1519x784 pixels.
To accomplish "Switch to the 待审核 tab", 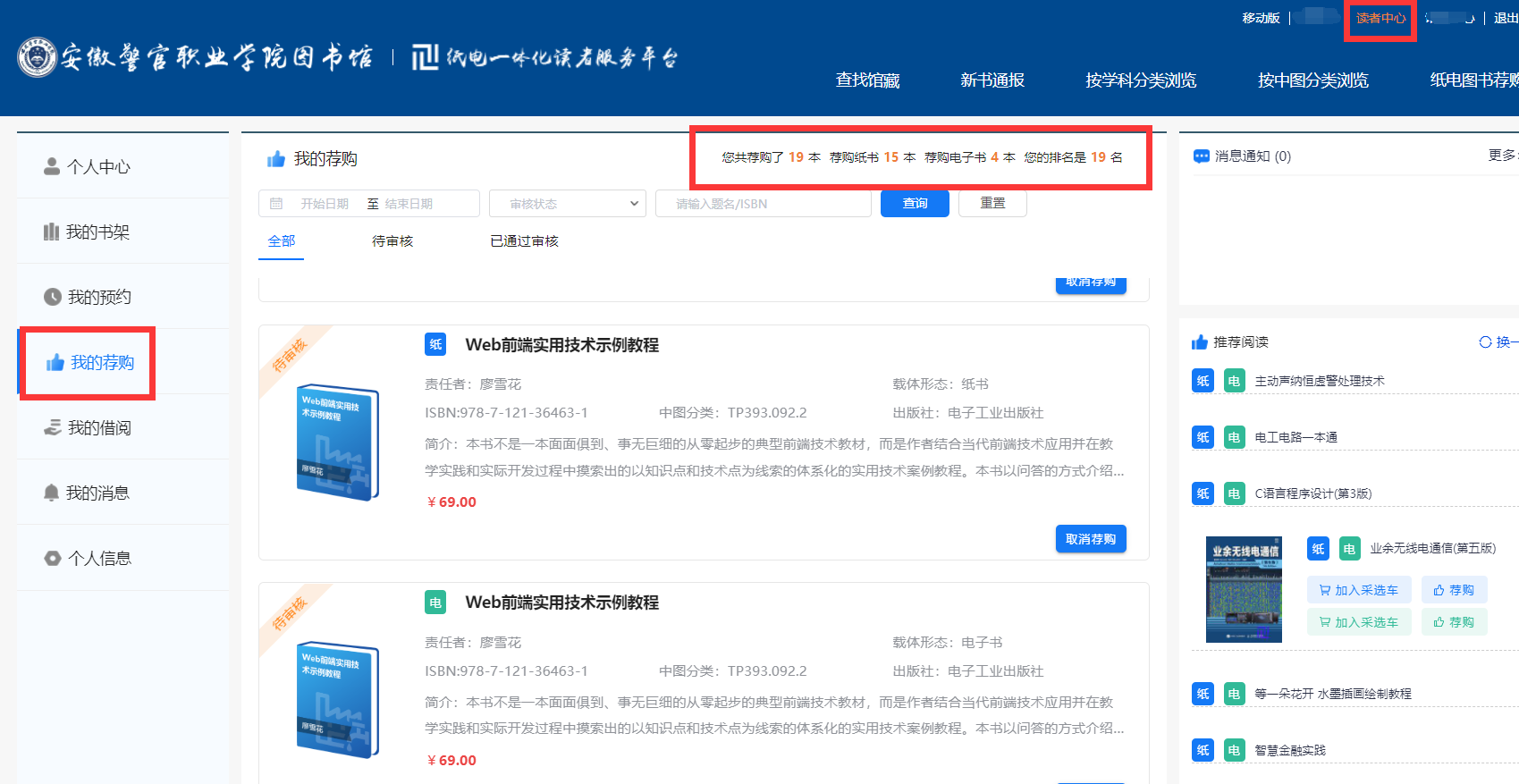I will [x=392, y=241].
